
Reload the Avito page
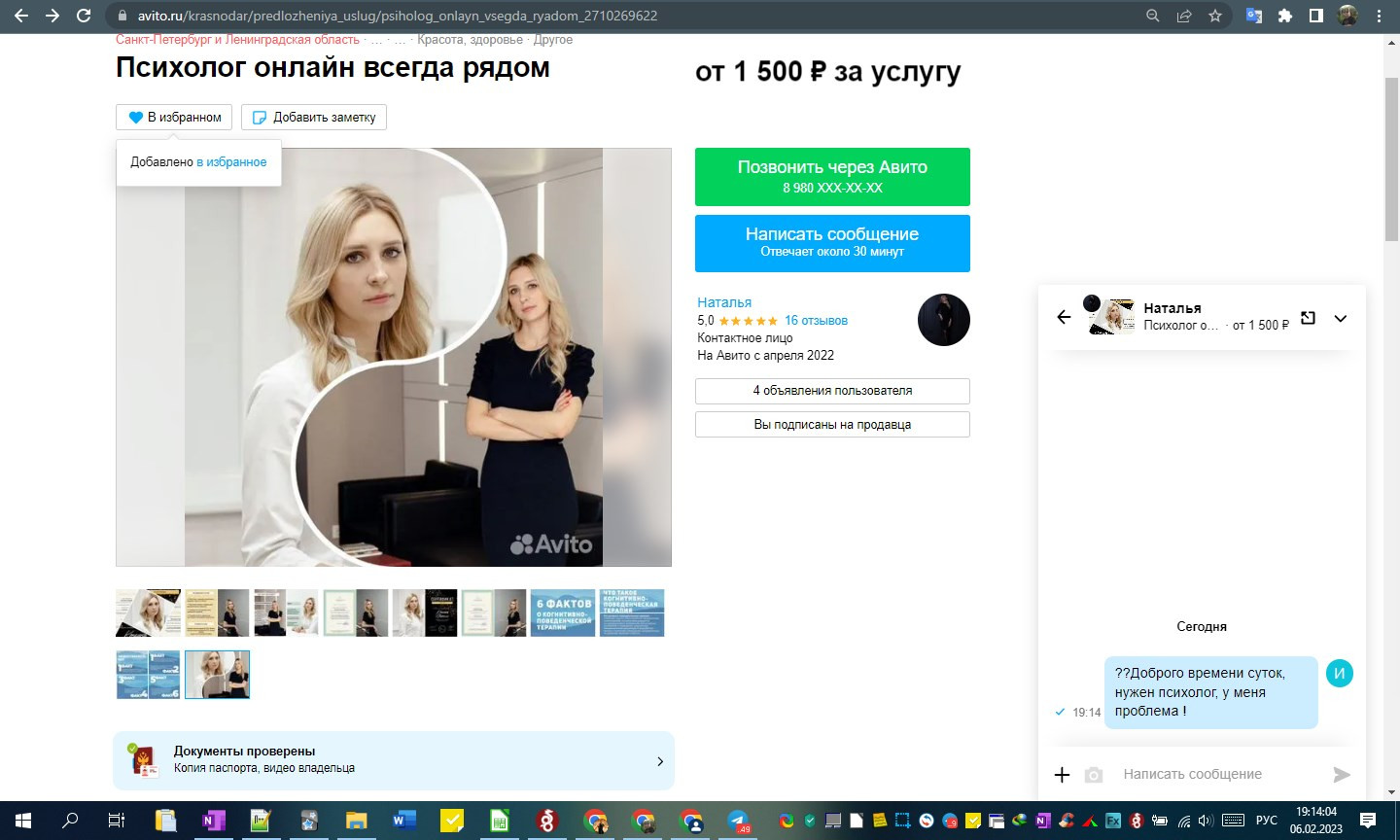point(84,16)
